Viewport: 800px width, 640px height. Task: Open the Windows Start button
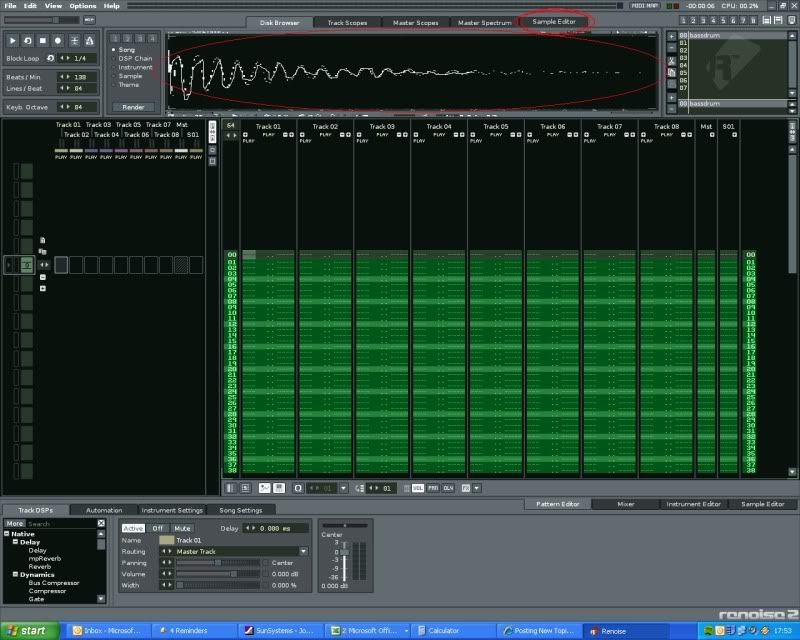click(x=28, y=631)
